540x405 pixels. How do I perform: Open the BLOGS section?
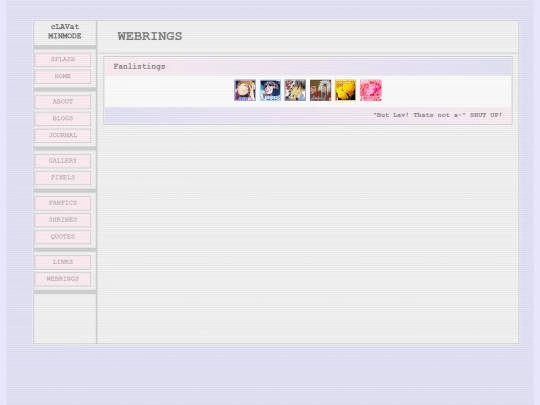click(63, 119)
